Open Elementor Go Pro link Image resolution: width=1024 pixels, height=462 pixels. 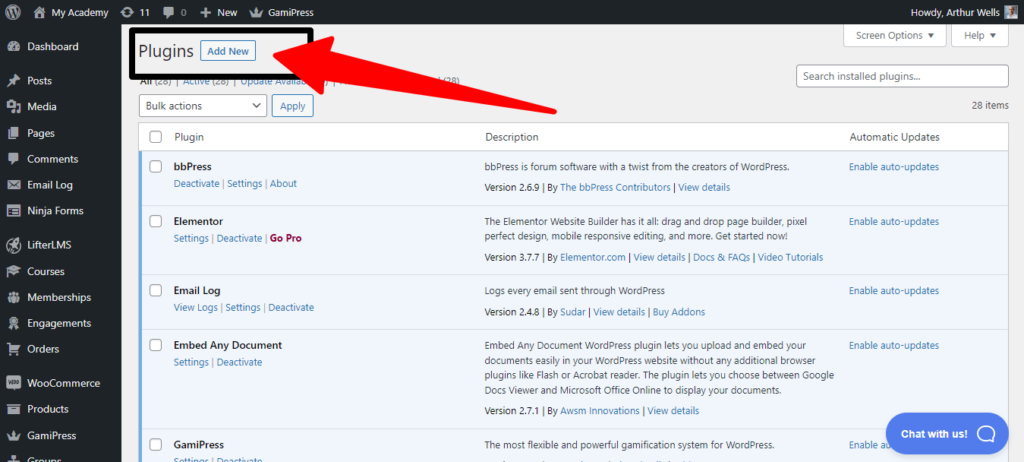coord(286,239)
